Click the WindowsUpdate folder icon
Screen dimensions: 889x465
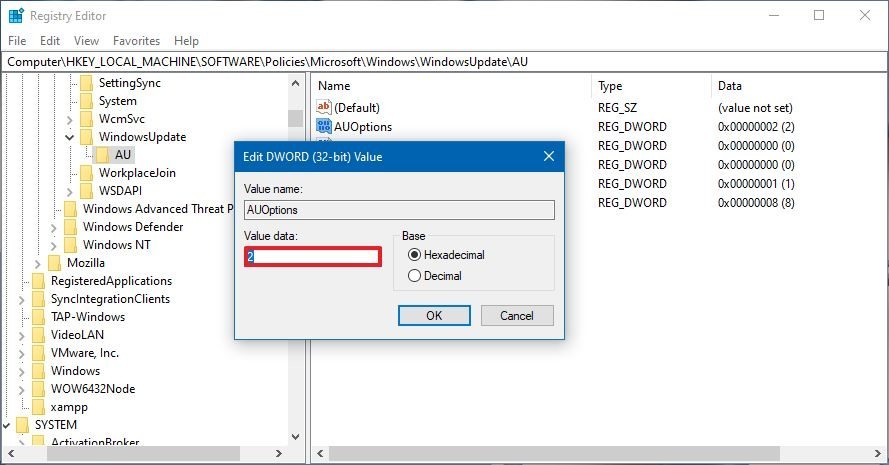click(87, 137)
